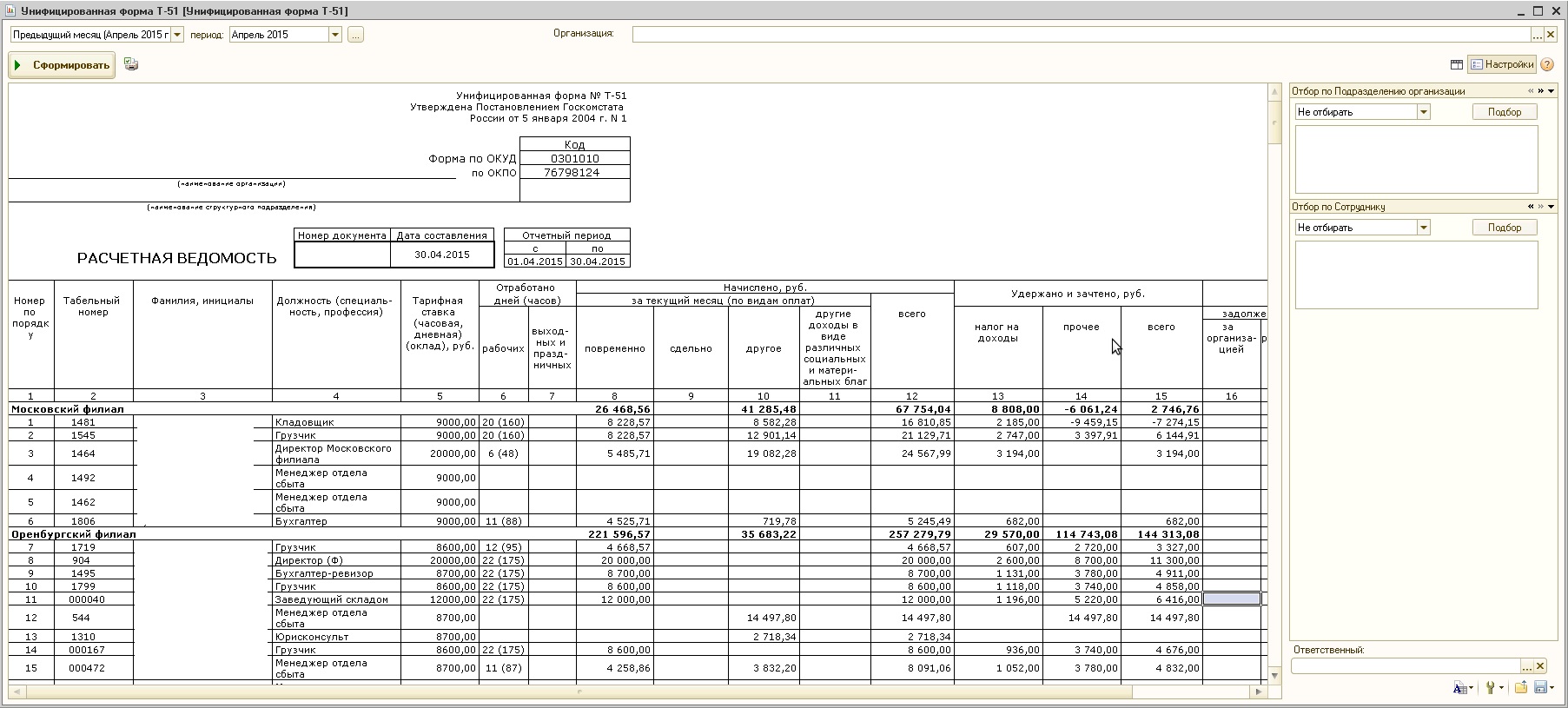The image size is (1568, 708).
Task: Click the folder restore-settings icon
Action: (1521, 688)
